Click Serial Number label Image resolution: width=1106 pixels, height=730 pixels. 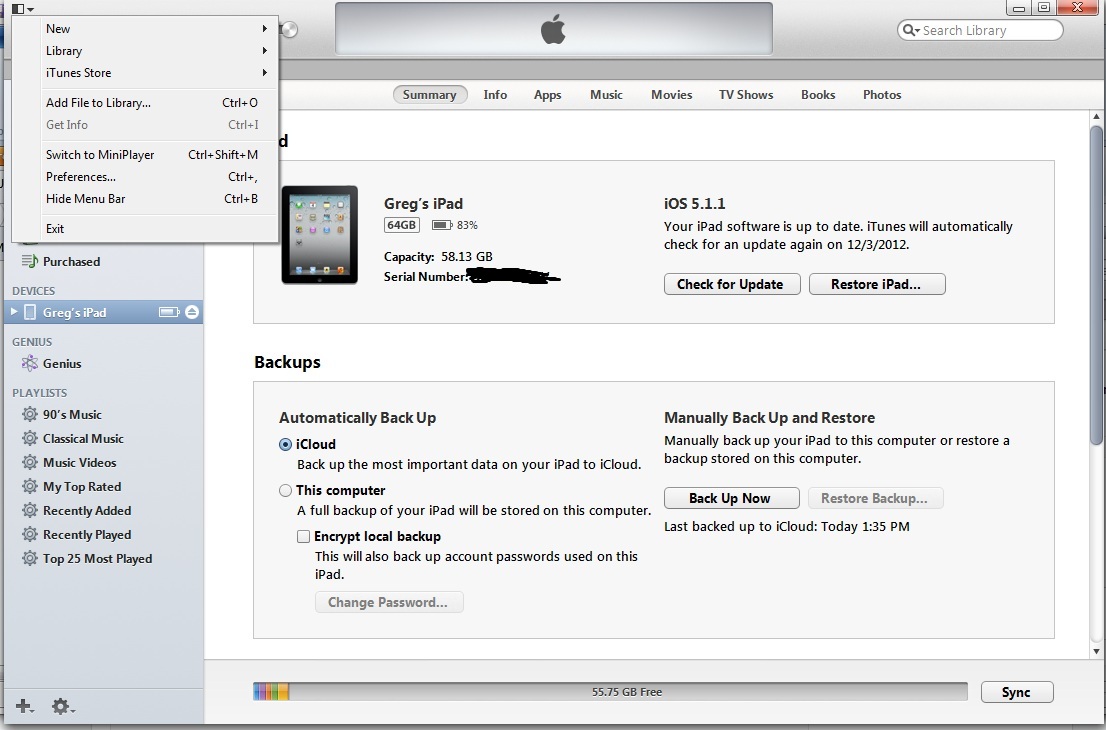pos(425,276)
